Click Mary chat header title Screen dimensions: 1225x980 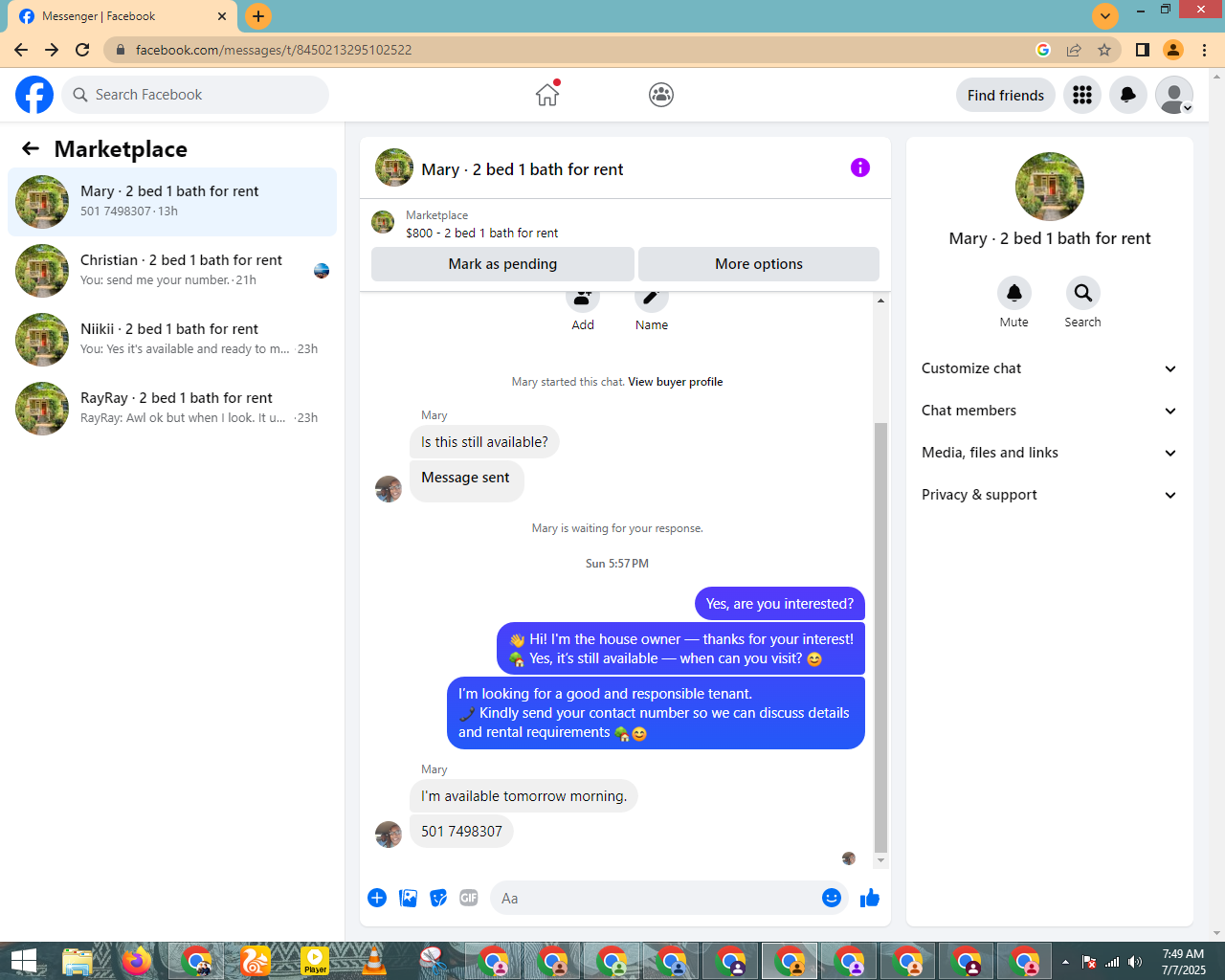pyautogui.click(x=523, y=169)
